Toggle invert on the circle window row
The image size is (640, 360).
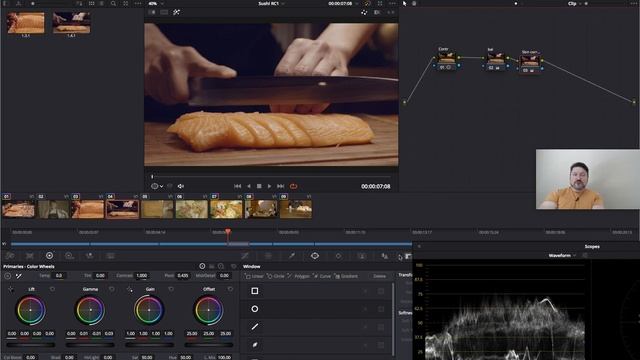pyautogui.click(x=365, y=309)
